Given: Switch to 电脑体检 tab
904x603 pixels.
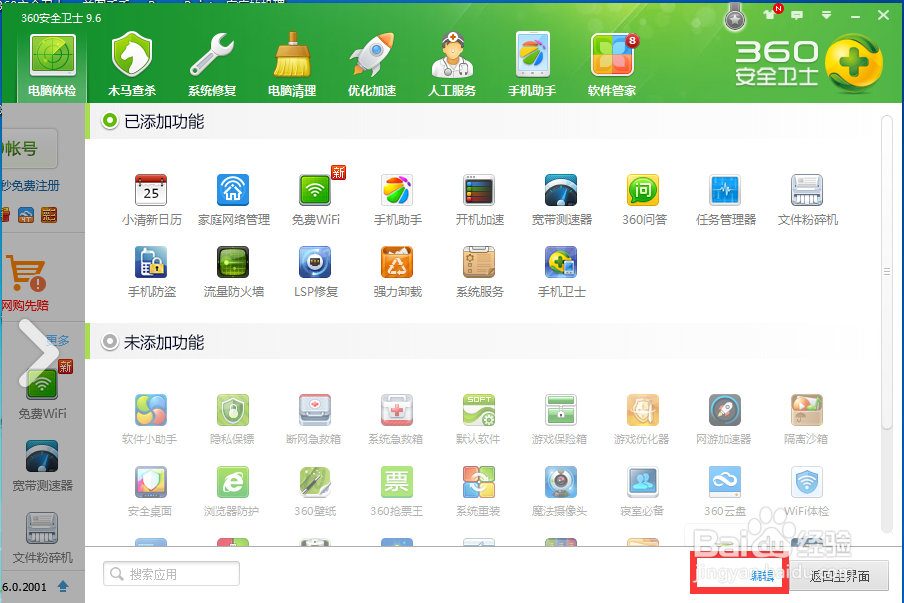Looking at the screenshot, I should pyautogui.click(x=52, y=65).
